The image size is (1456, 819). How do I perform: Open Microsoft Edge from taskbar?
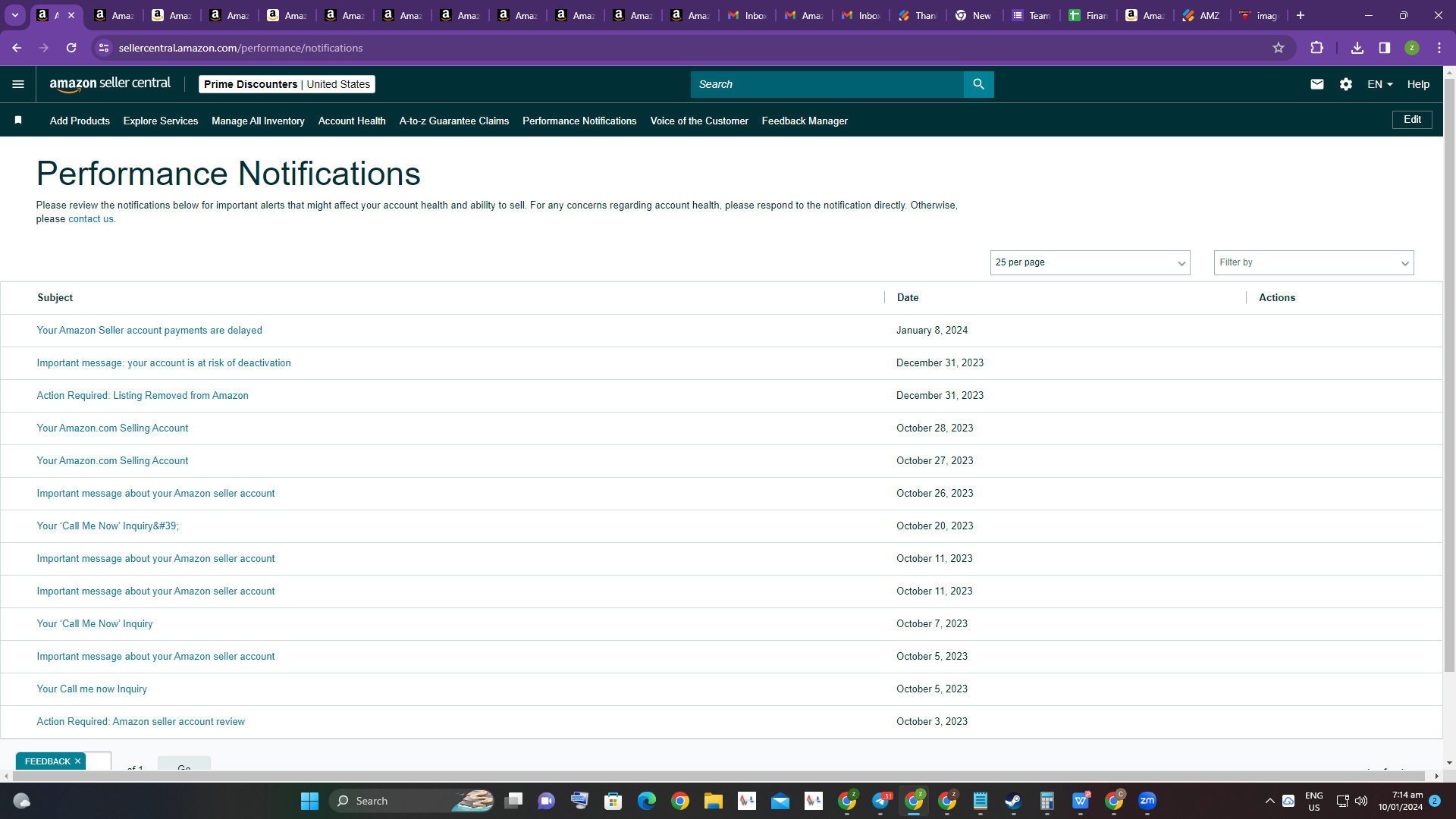pos(647,801)
